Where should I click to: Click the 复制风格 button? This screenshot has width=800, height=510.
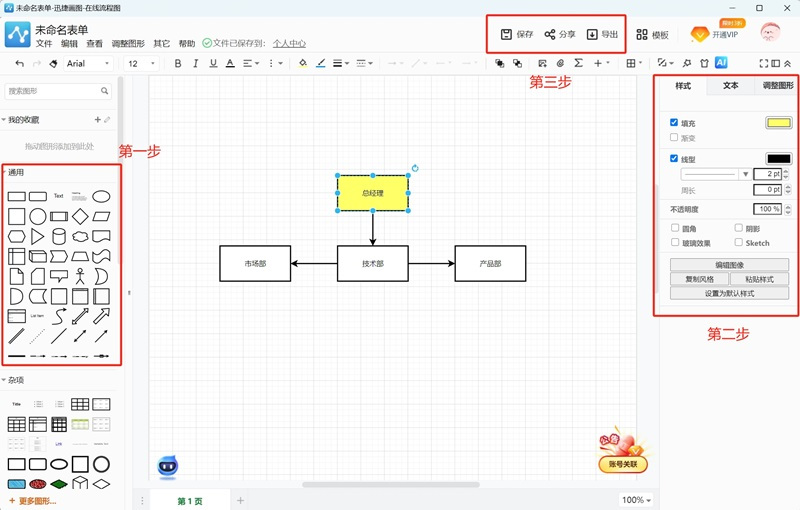[x=699, y=279]
